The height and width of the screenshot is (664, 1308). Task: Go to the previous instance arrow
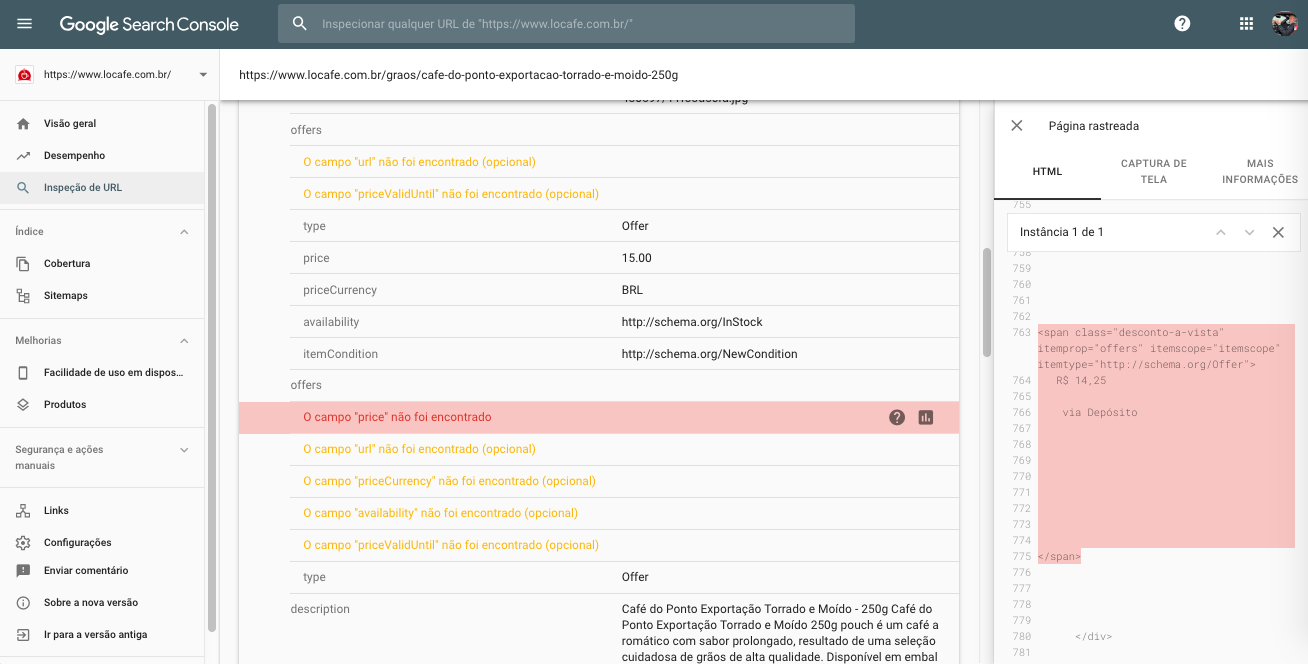pos(1221,232)
